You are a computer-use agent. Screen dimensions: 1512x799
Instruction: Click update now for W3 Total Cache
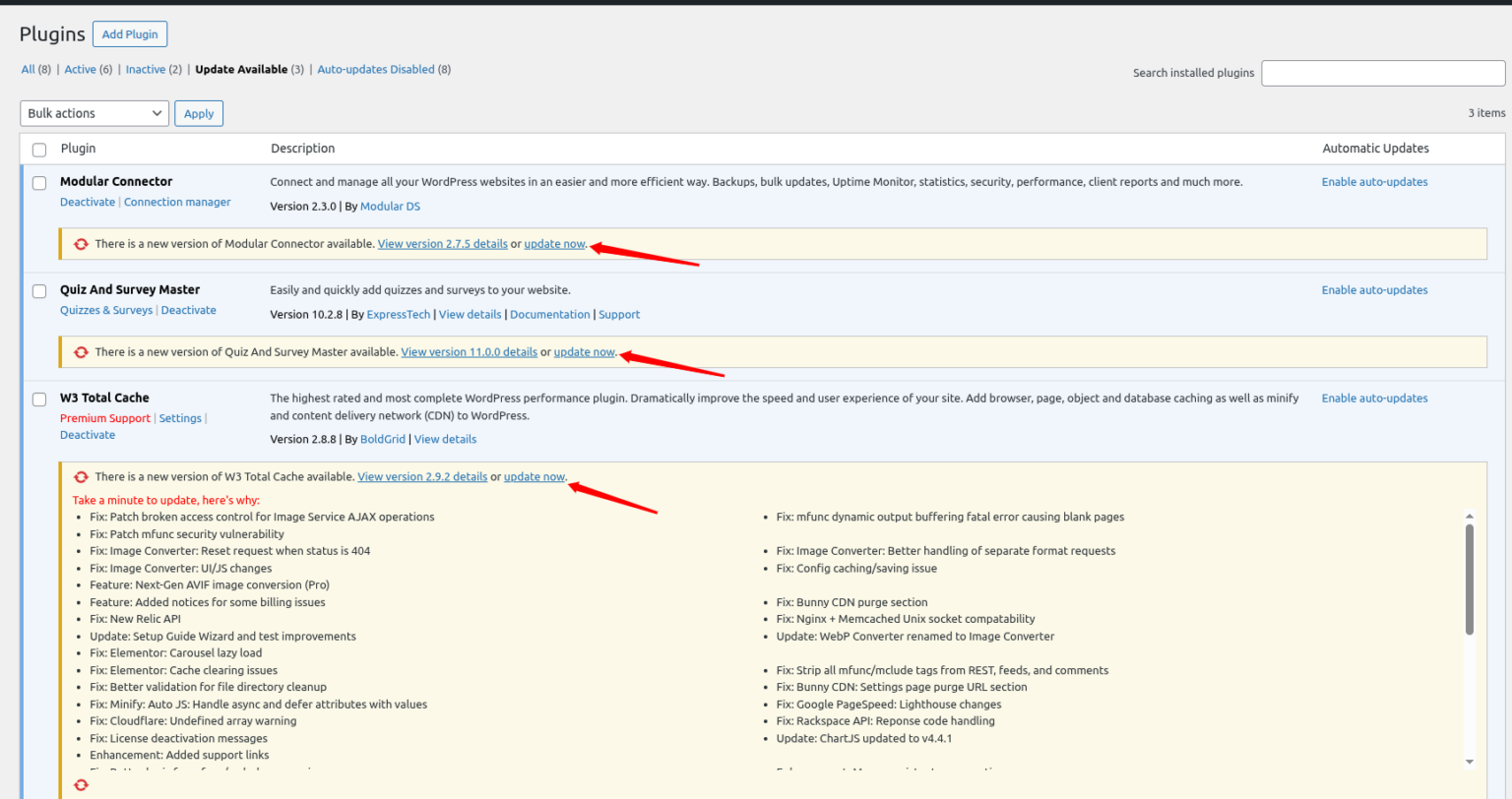(535, 477)
